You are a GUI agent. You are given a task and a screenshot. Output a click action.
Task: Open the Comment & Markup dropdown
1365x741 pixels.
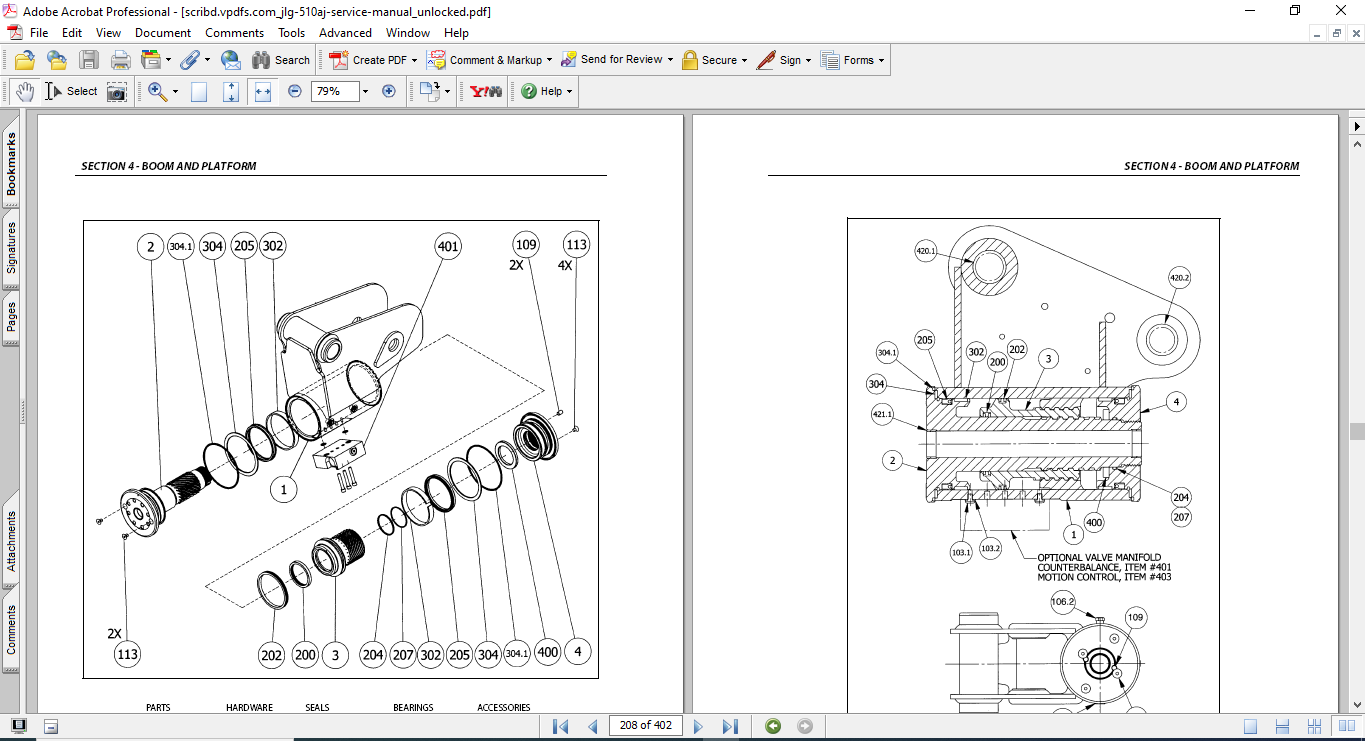click(x=549, y=61)
